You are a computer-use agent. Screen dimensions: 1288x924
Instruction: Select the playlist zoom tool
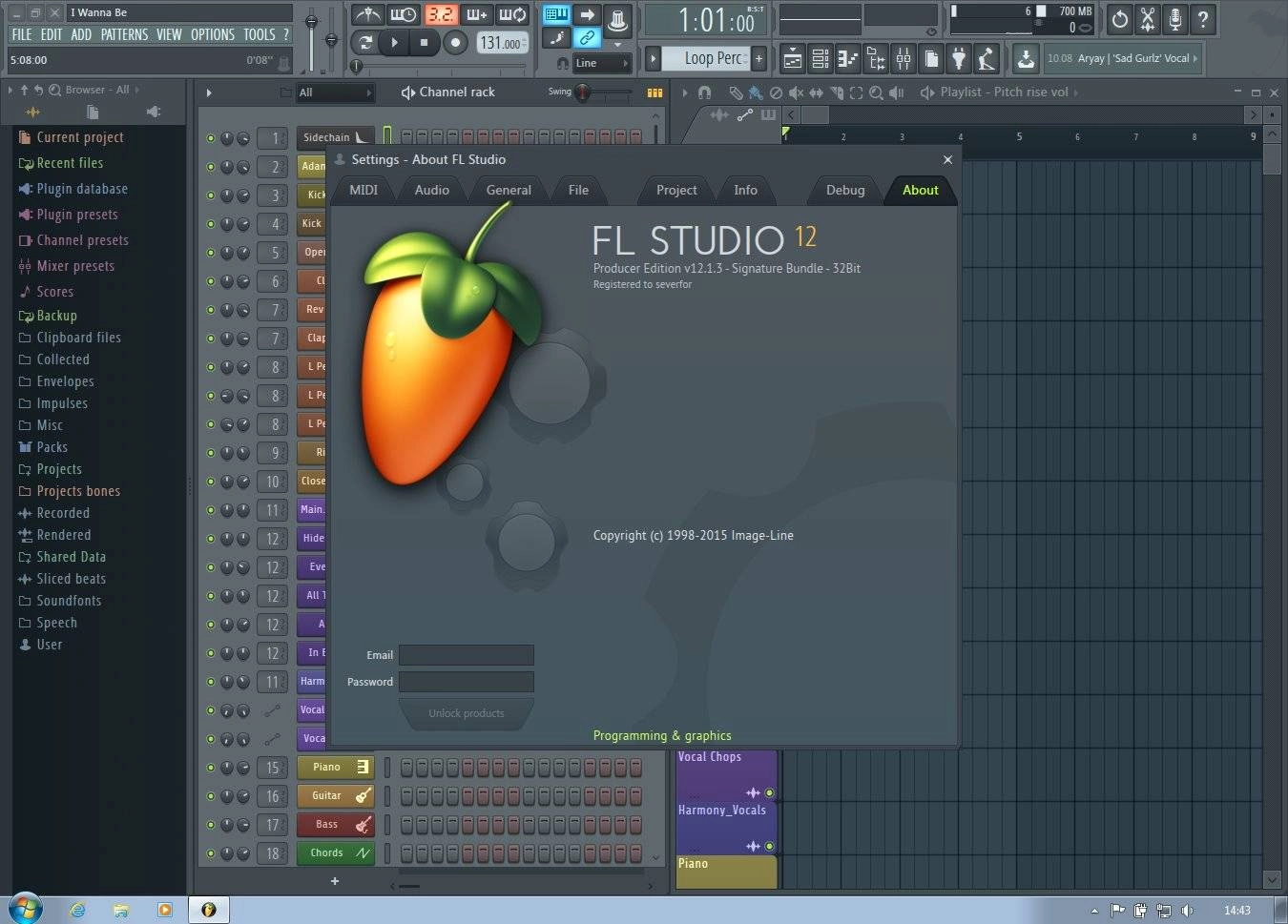(x=876, y=92)
